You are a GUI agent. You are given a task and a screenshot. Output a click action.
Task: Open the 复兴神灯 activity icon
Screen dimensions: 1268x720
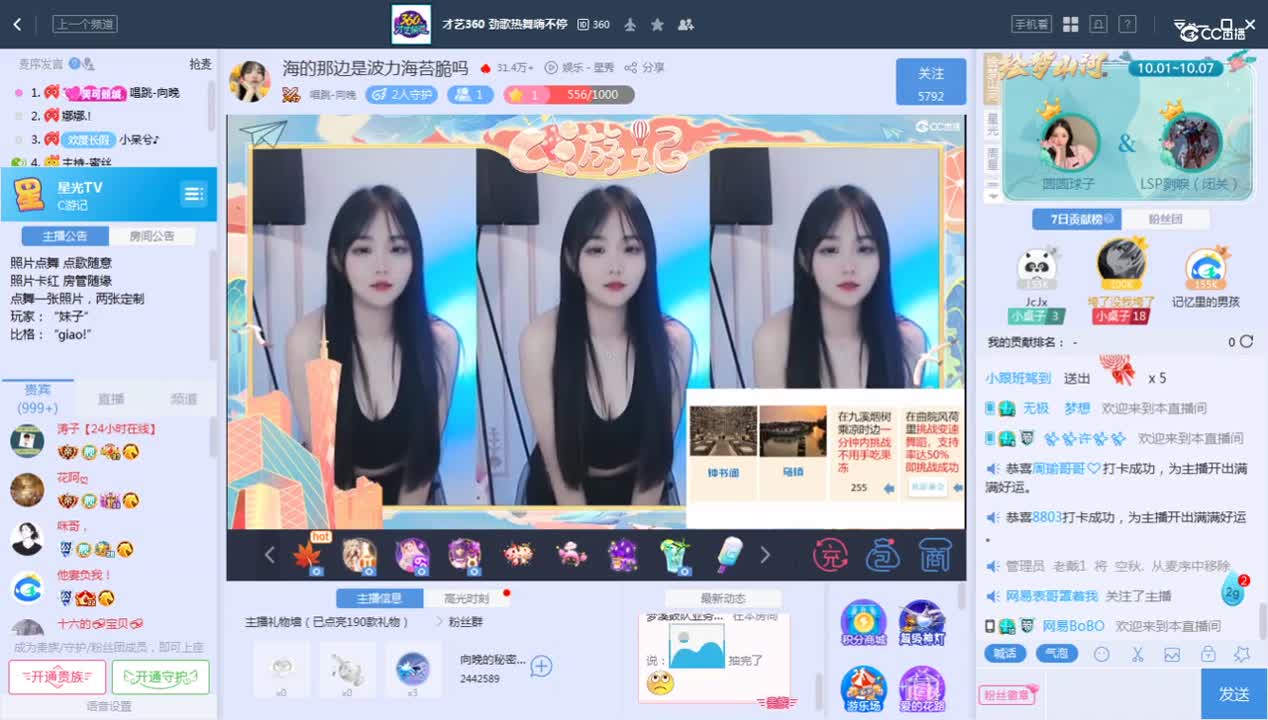click(x=921, y=623)
